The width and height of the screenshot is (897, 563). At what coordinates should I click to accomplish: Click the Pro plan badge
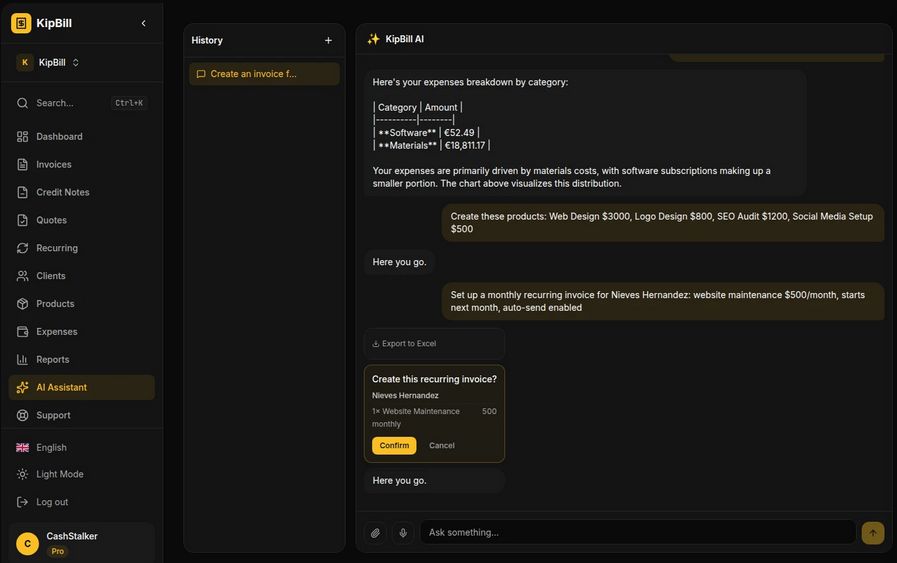(58, 552)
